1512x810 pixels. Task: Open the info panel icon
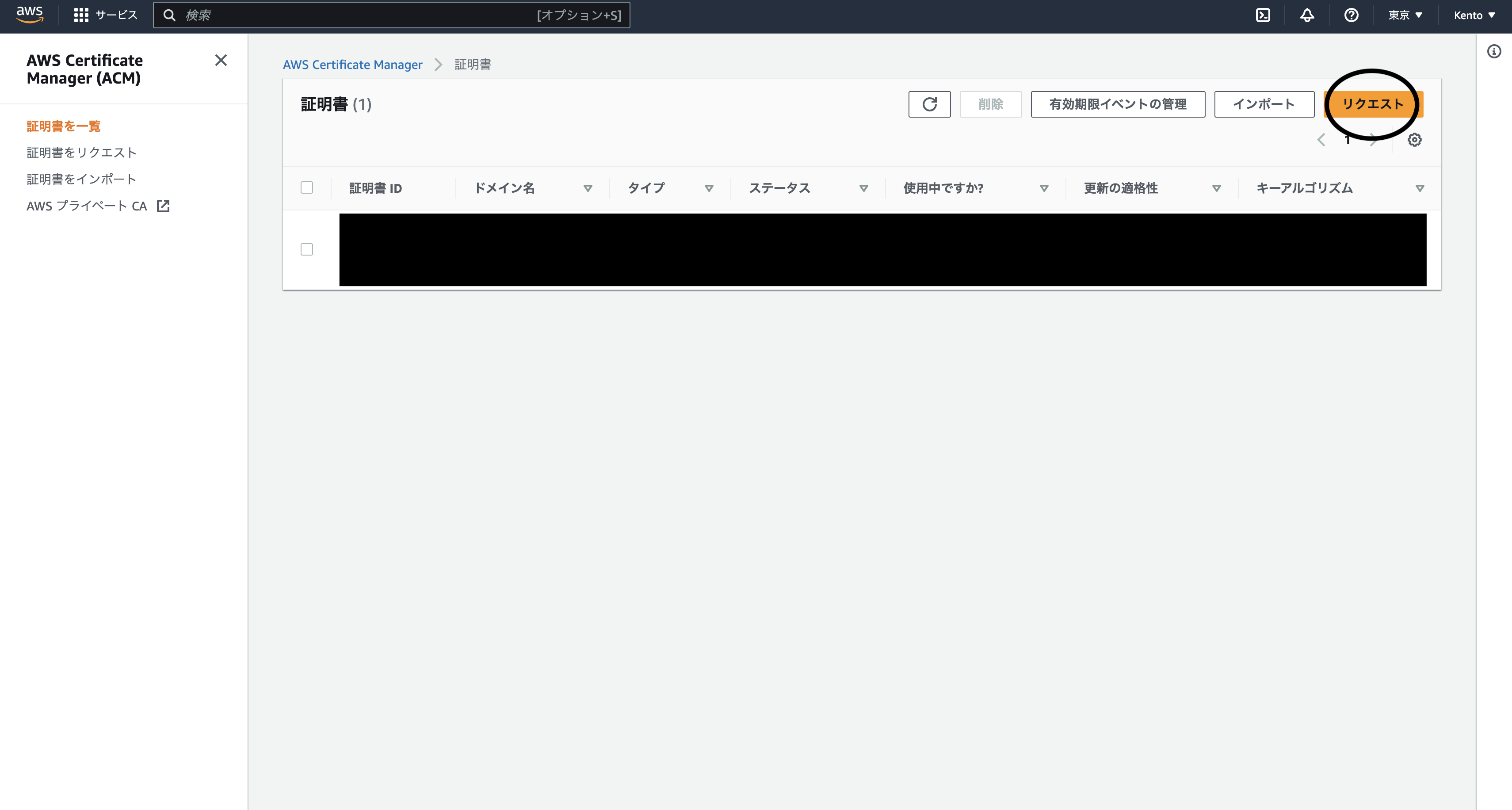(x=1493, y=51)
